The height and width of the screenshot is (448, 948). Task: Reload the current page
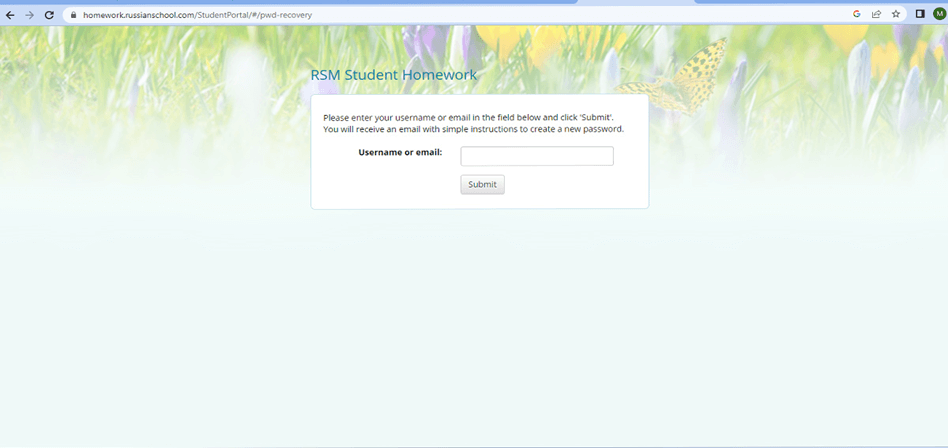[x=49, y=15]
